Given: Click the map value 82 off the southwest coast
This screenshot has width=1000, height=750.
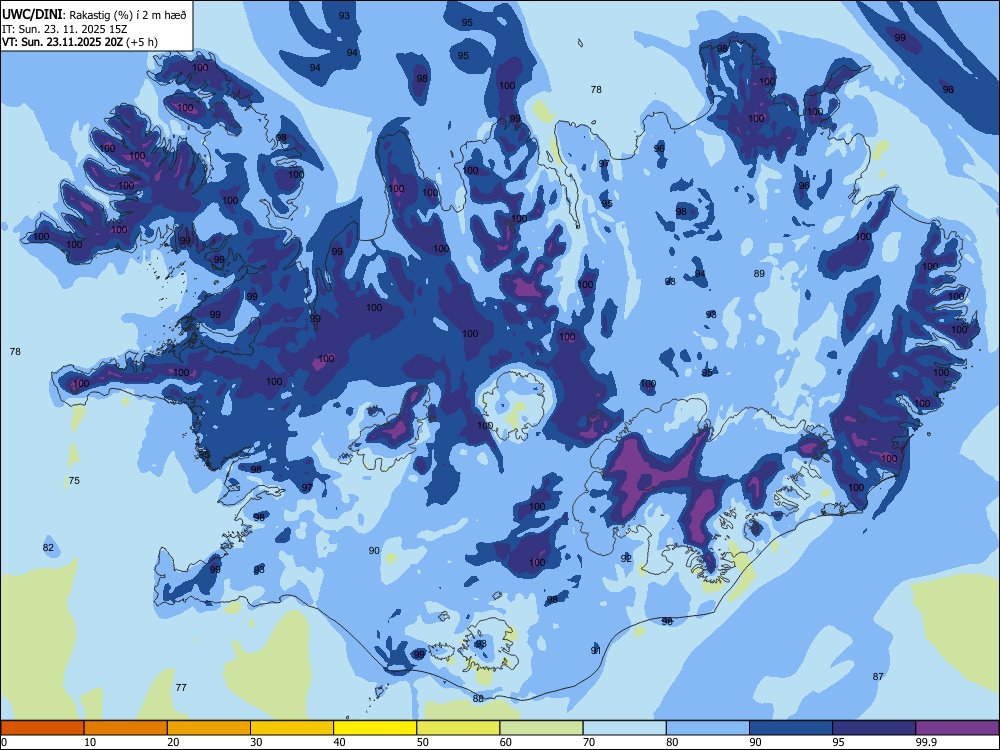Looking at the screenshot, I should point(48,547).
